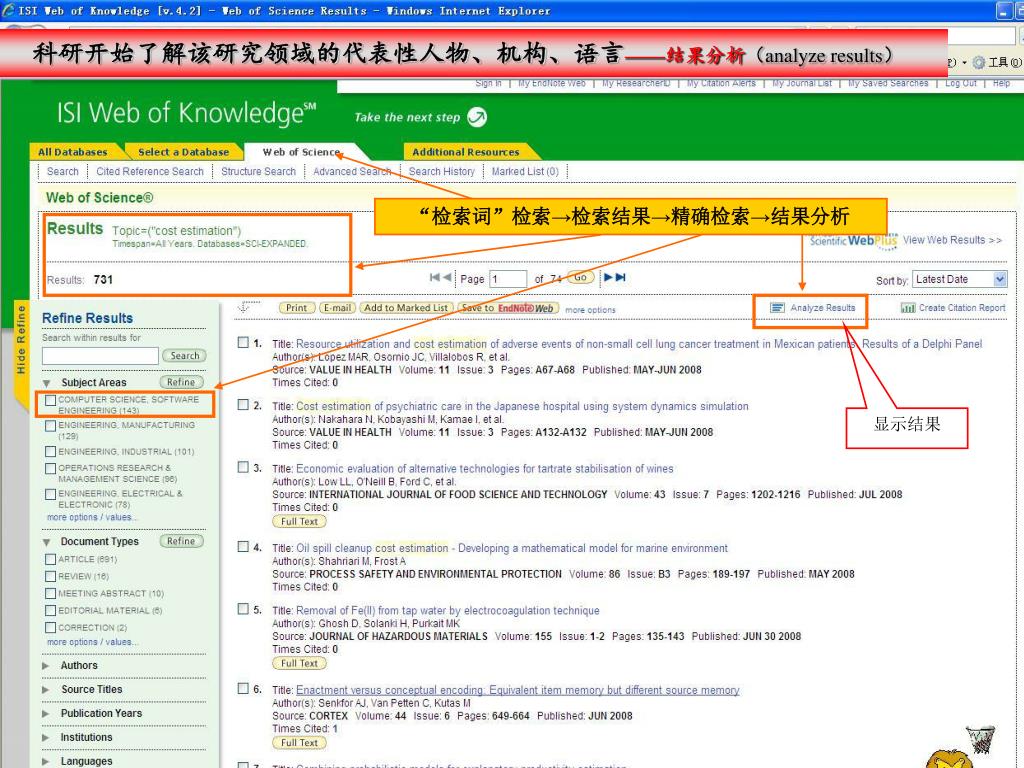The height and width of the screenshot is (768, 1024).
Task: Check the Computer Science, Software Engineering box
Action: pyautogui.click(x=50, y=400)
